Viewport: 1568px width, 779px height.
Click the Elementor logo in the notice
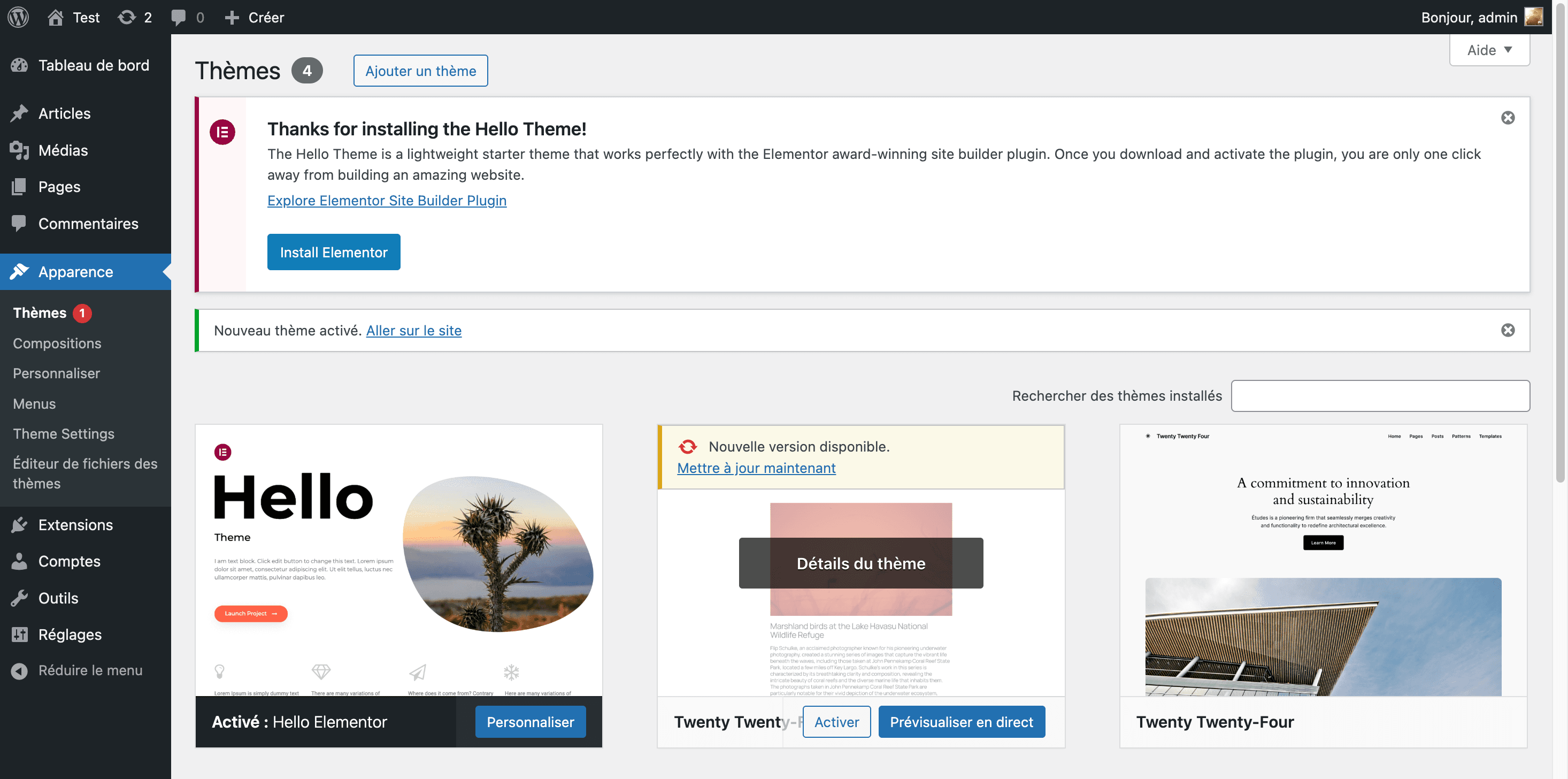[222, 132]
